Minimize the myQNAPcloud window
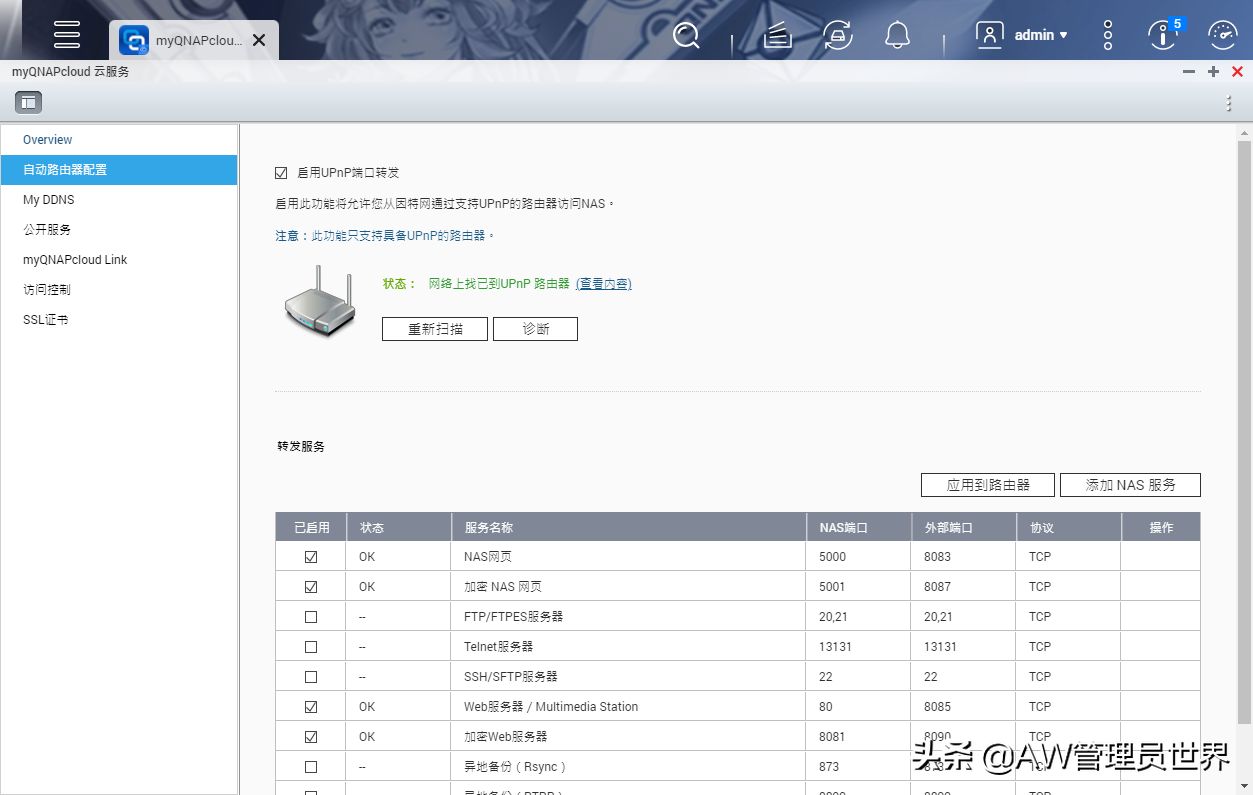1253x795 pixels. pyautogui.click(x=1189, y=72)
